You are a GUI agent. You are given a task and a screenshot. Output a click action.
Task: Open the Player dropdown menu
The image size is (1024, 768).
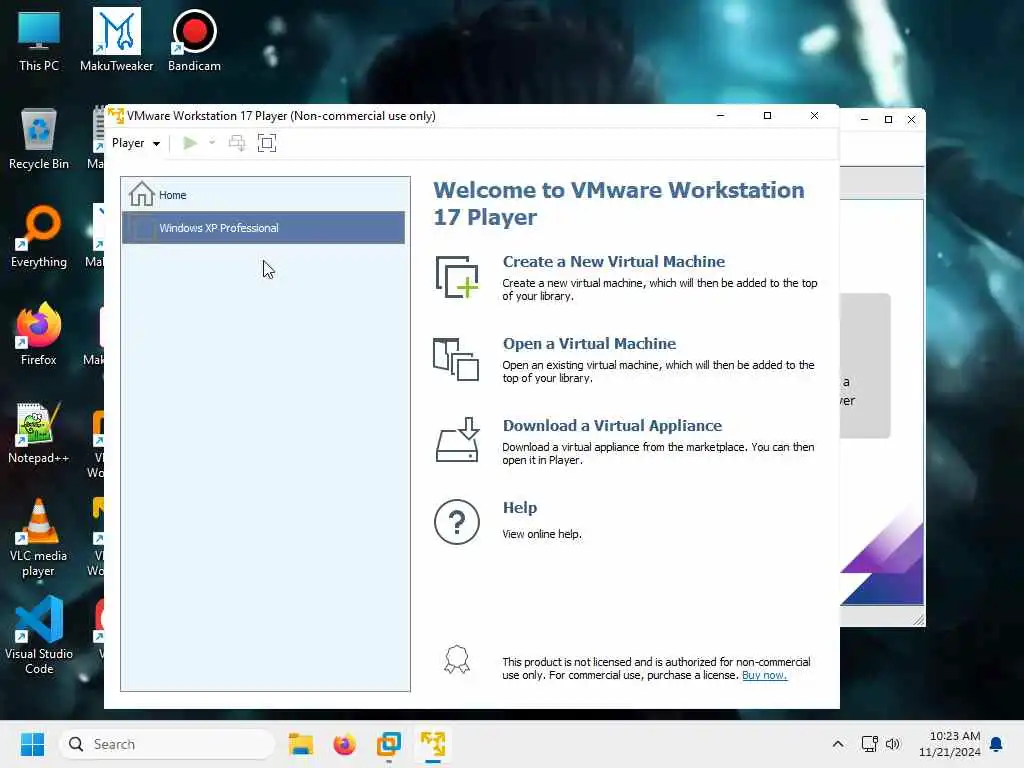tap(136, 143)
